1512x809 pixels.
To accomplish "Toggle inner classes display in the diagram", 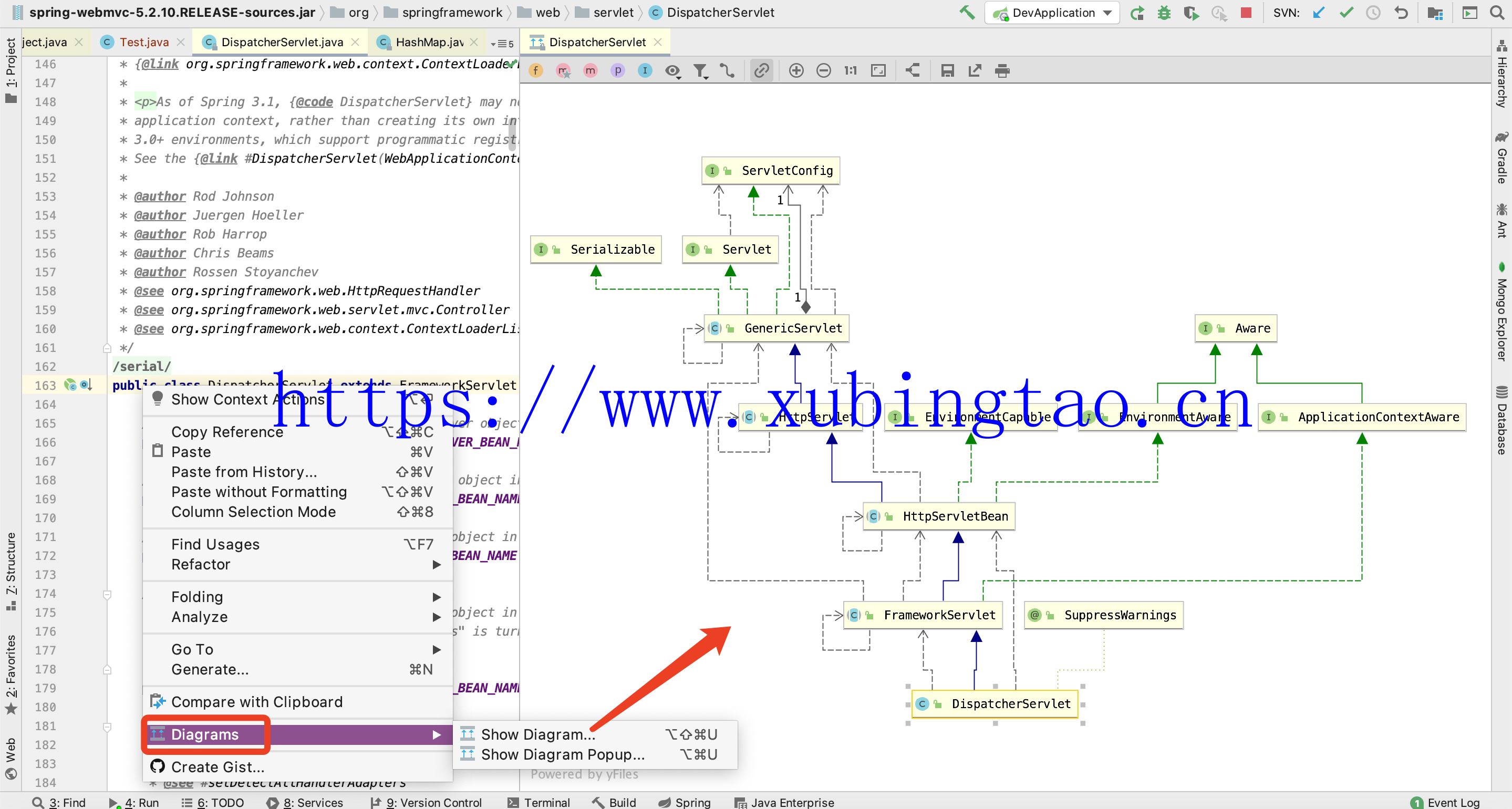I will click(645, 70).
